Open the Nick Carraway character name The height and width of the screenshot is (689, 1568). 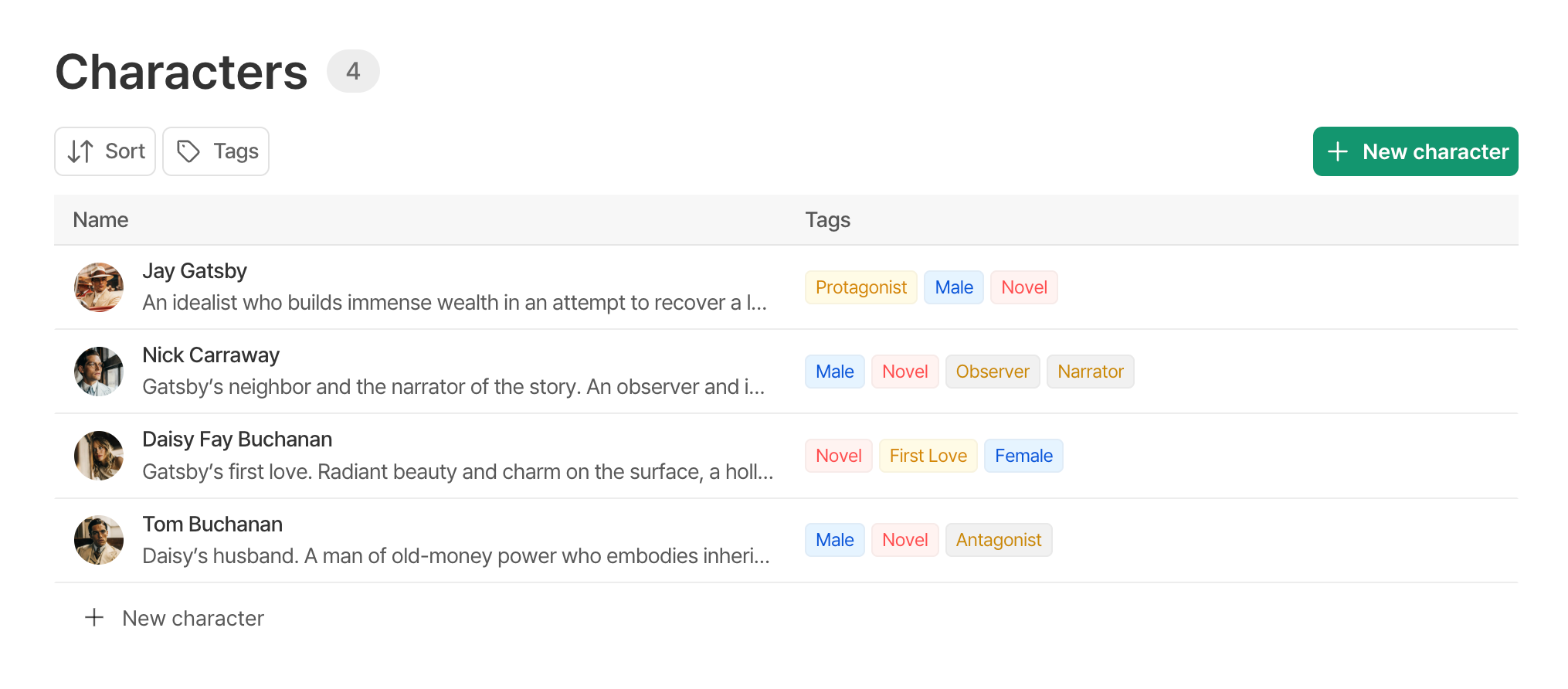click(211, 355)
